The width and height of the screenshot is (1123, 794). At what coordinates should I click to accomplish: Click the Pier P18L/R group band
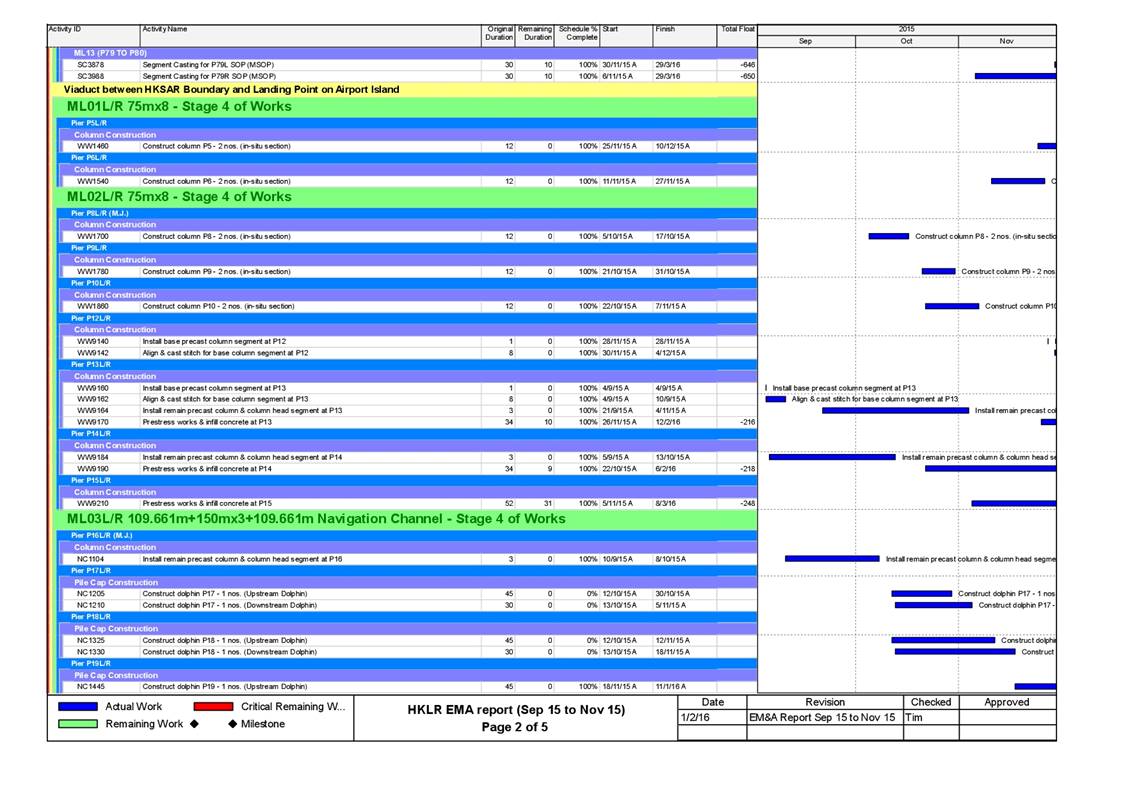coord(407,616)
